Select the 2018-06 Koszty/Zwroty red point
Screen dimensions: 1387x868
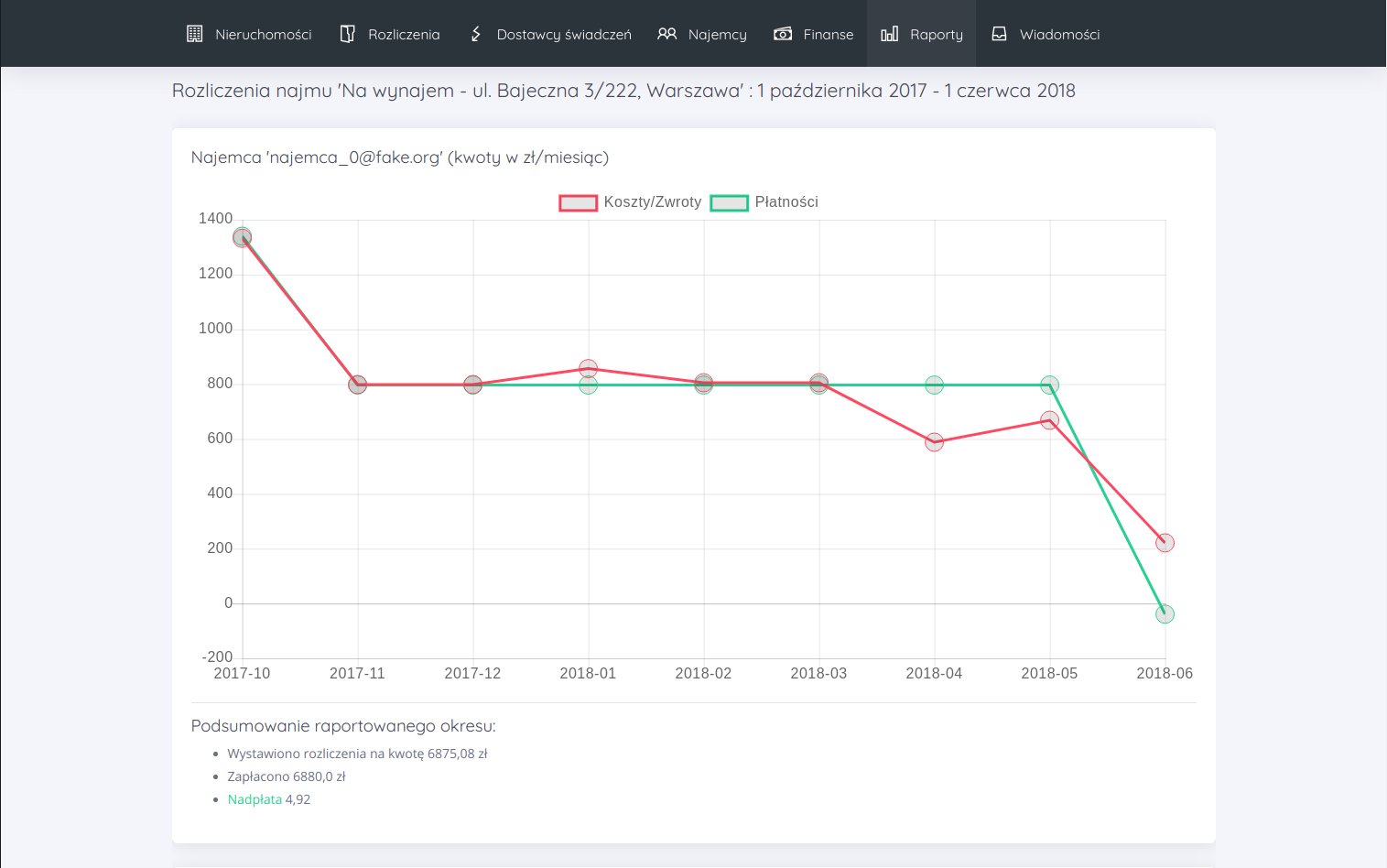(1165, 543)
